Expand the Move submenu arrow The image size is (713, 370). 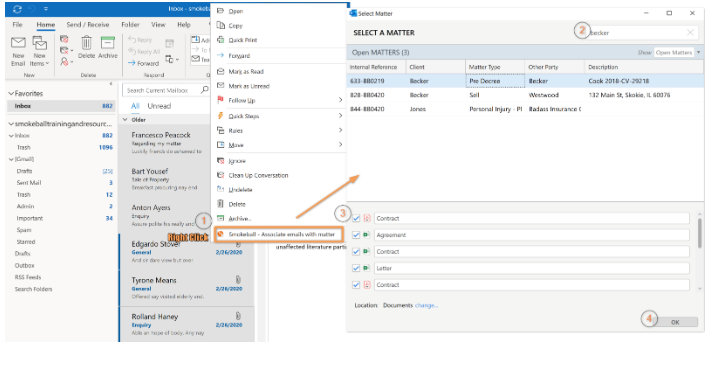340,145
